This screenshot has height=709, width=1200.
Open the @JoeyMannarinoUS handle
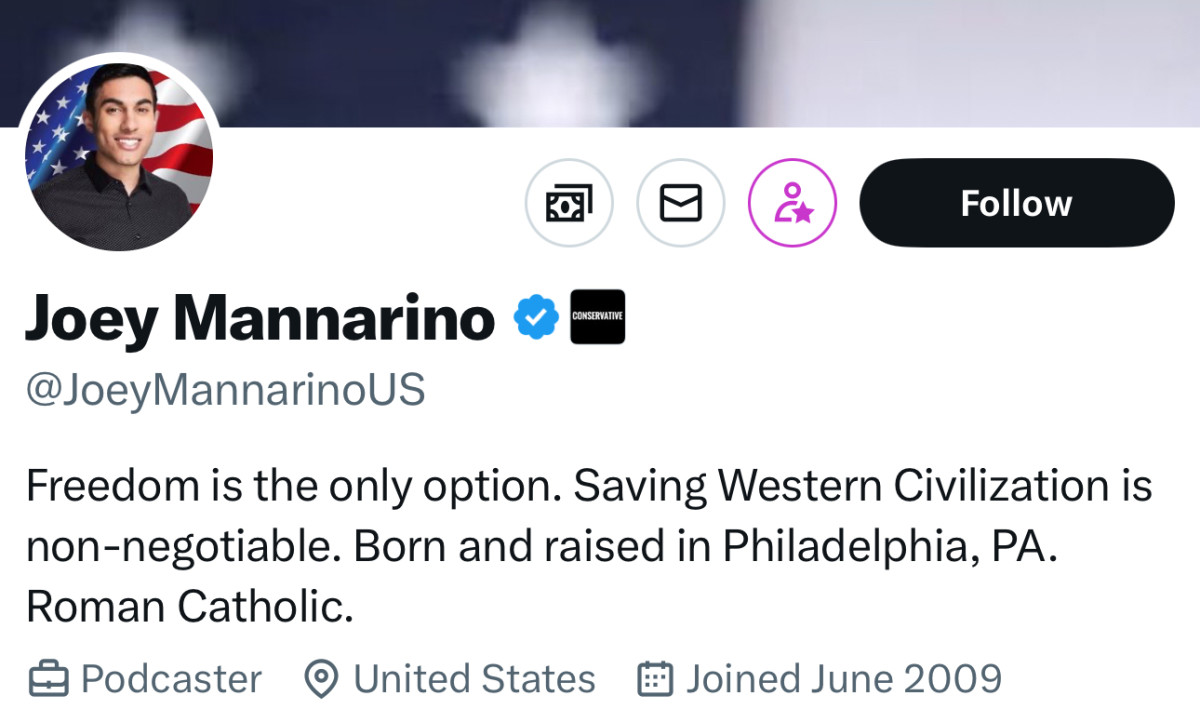[225, 389]
